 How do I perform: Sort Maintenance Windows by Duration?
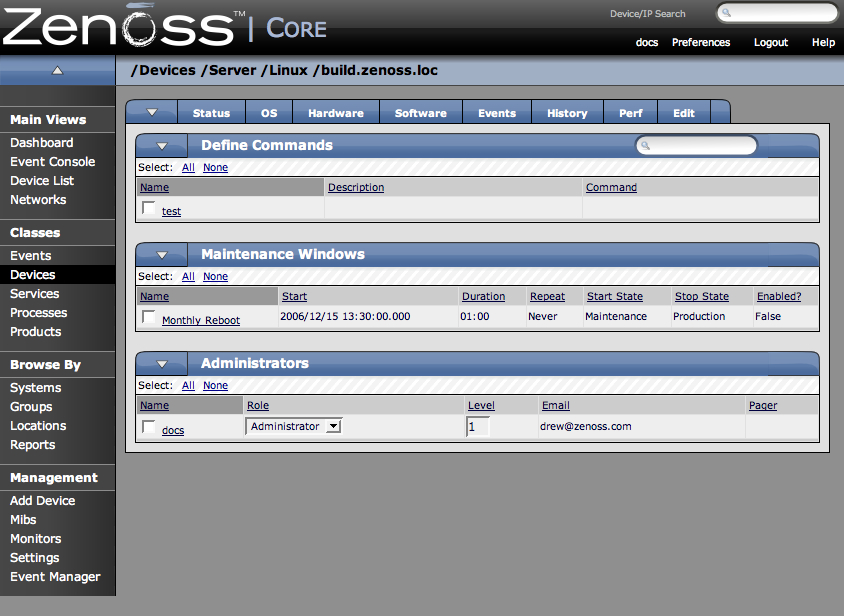click(x=483, y=297)
